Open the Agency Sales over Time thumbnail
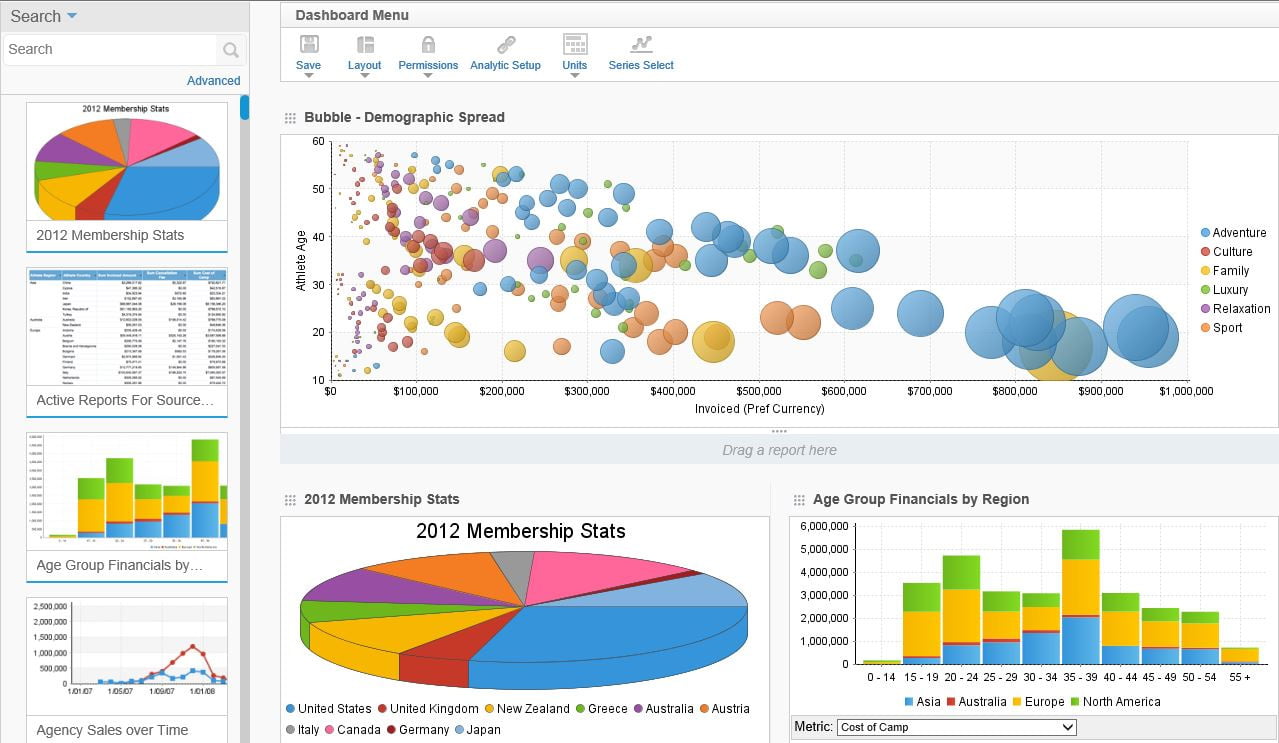1279x743 pixels. click(126, 655)
